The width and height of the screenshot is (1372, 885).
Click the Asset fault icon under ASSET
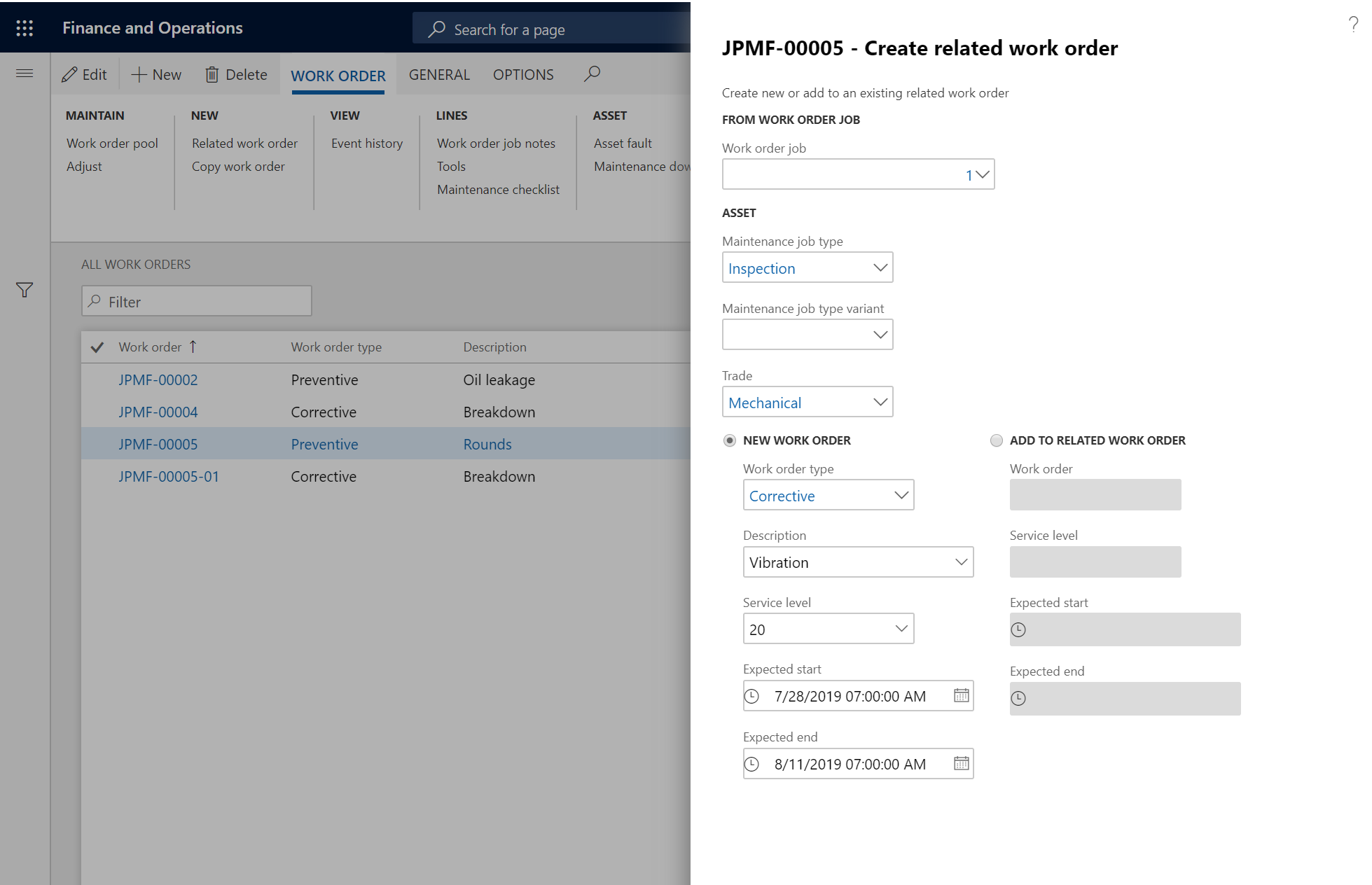click(x=621, y=142)
